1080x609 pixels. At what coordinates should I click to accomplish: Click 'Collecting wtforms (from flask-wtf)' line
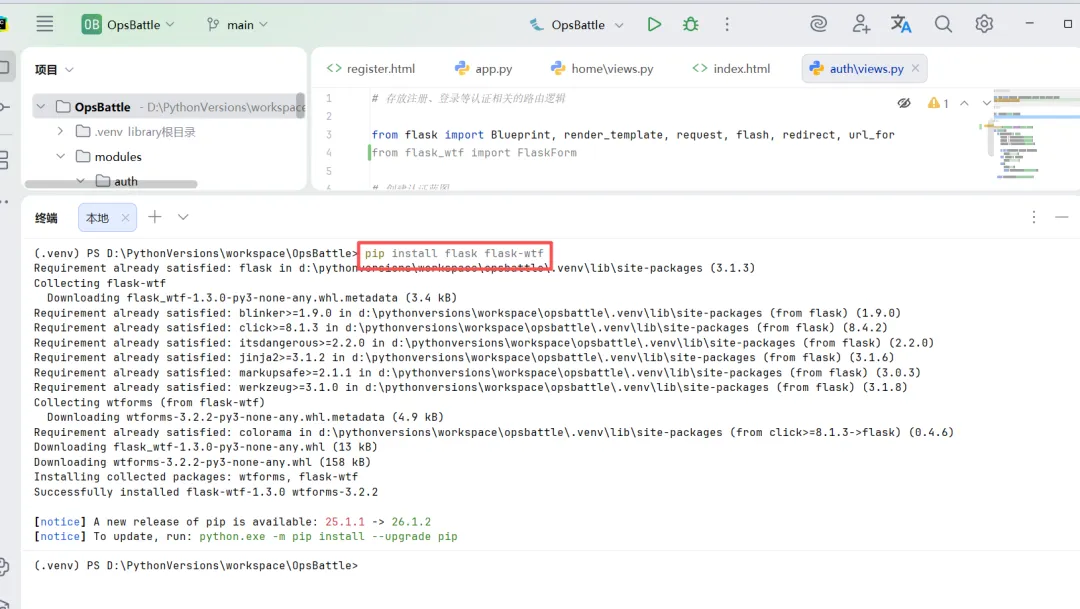[149, 402]
